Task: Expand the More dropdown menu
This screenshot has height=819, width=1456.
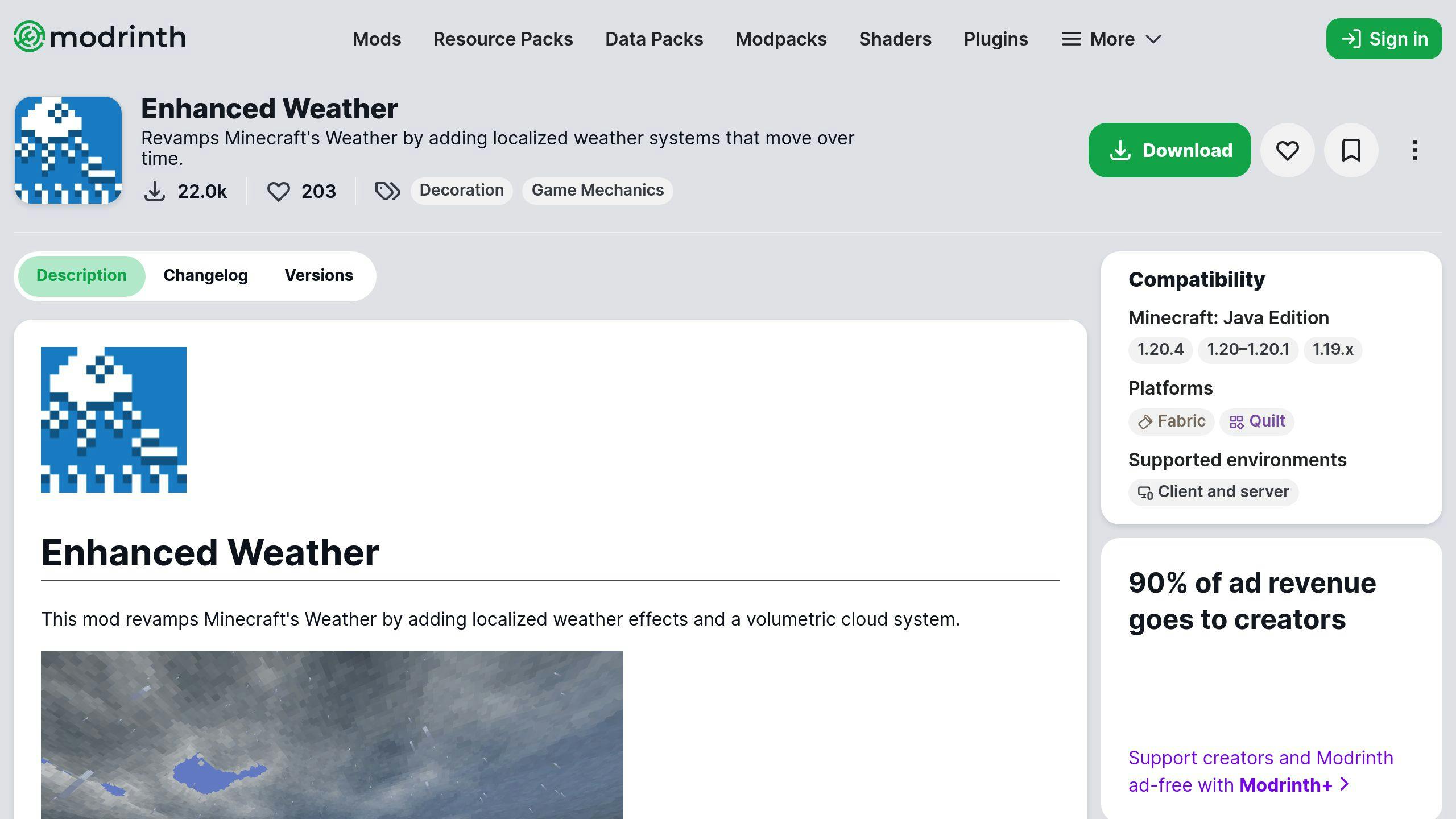Action: (x=1111, y=39)
